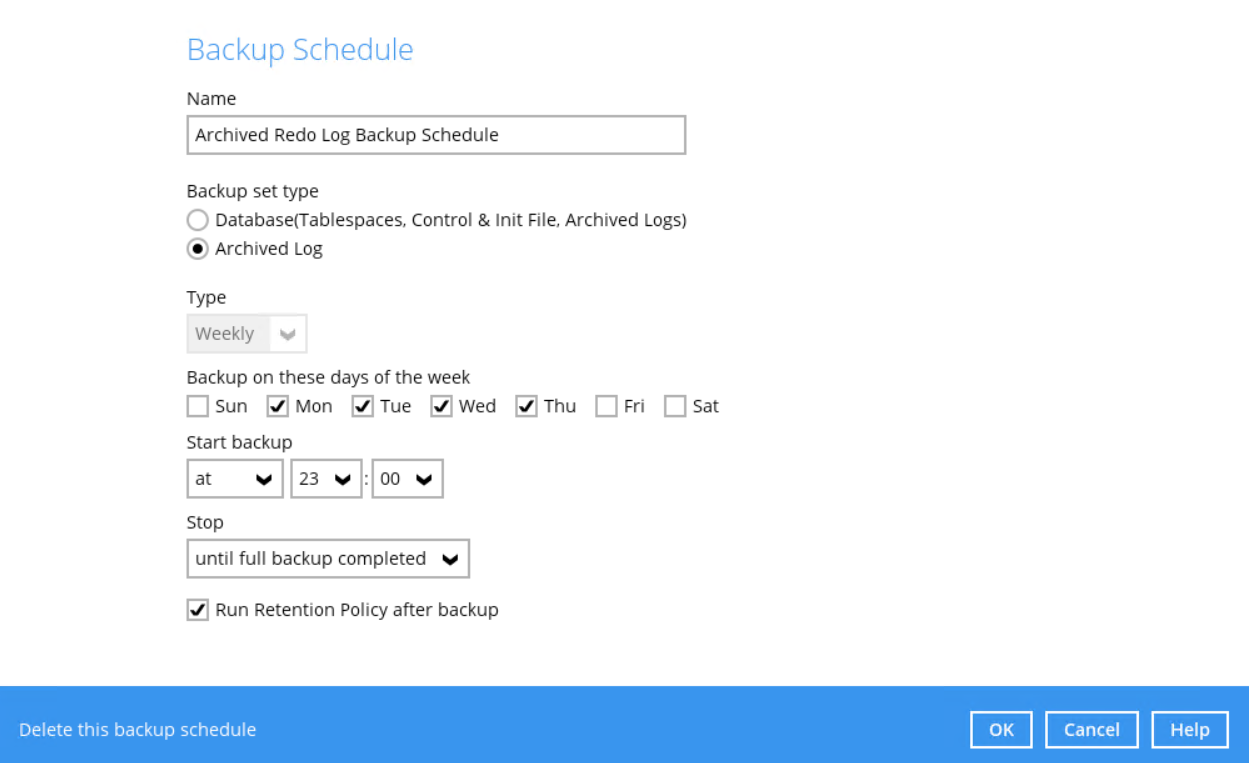Enable the Sun checkbox
The width and height of the screenshot is (1249, 763).
point(198,407)
